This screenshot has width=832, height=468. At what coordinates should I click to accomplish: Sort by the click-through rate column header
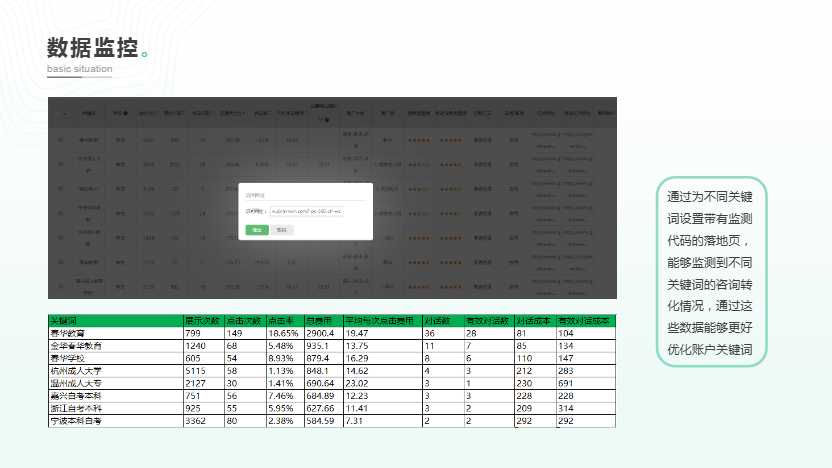point(262,113)
